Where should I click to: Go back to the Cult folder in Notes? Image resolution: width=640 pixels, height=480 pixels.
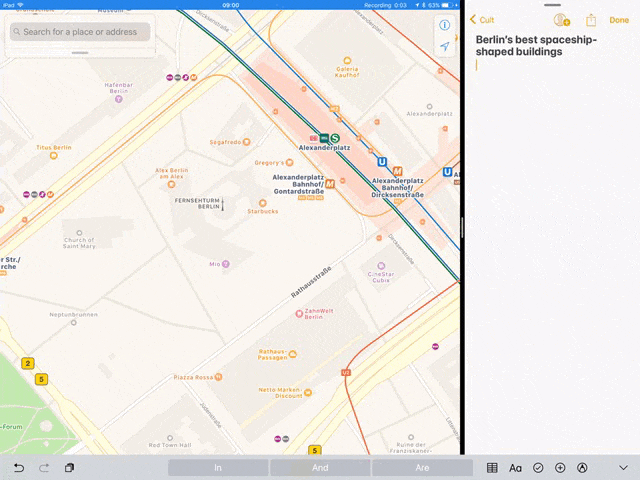(482, 20)
